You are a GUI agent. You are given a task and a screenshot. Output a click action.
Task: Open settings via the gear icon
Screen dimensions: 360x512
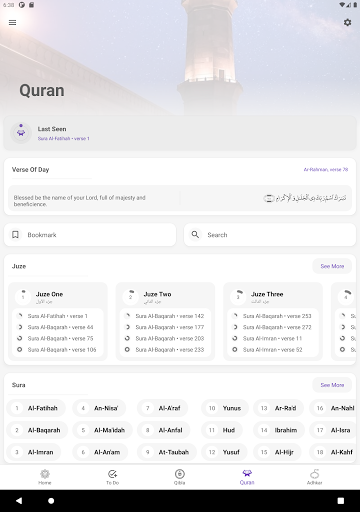coord(347,22)
